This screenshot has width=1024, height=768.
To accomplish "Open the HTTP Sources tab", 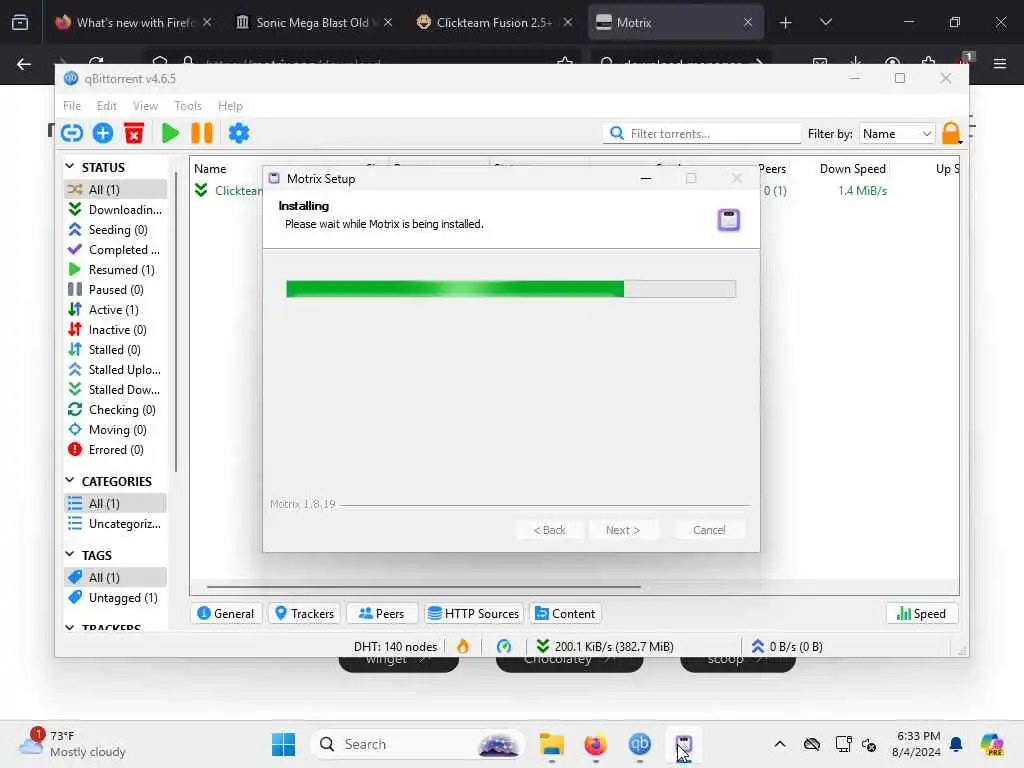I will tap(473, 613).
